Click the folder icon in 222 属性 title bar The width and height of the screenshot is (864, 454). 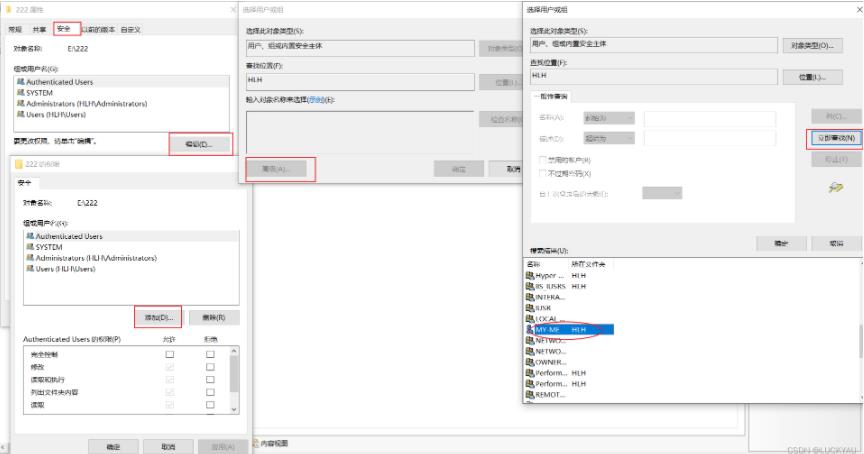click(x=8, y=10)
